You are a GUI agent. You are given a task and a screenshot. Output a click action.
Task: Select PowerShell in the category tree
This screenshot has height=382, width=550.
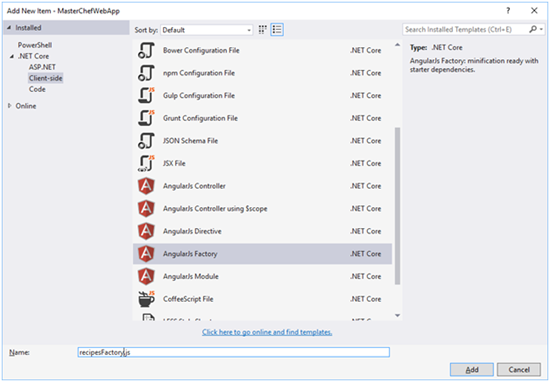click(35, 45)
